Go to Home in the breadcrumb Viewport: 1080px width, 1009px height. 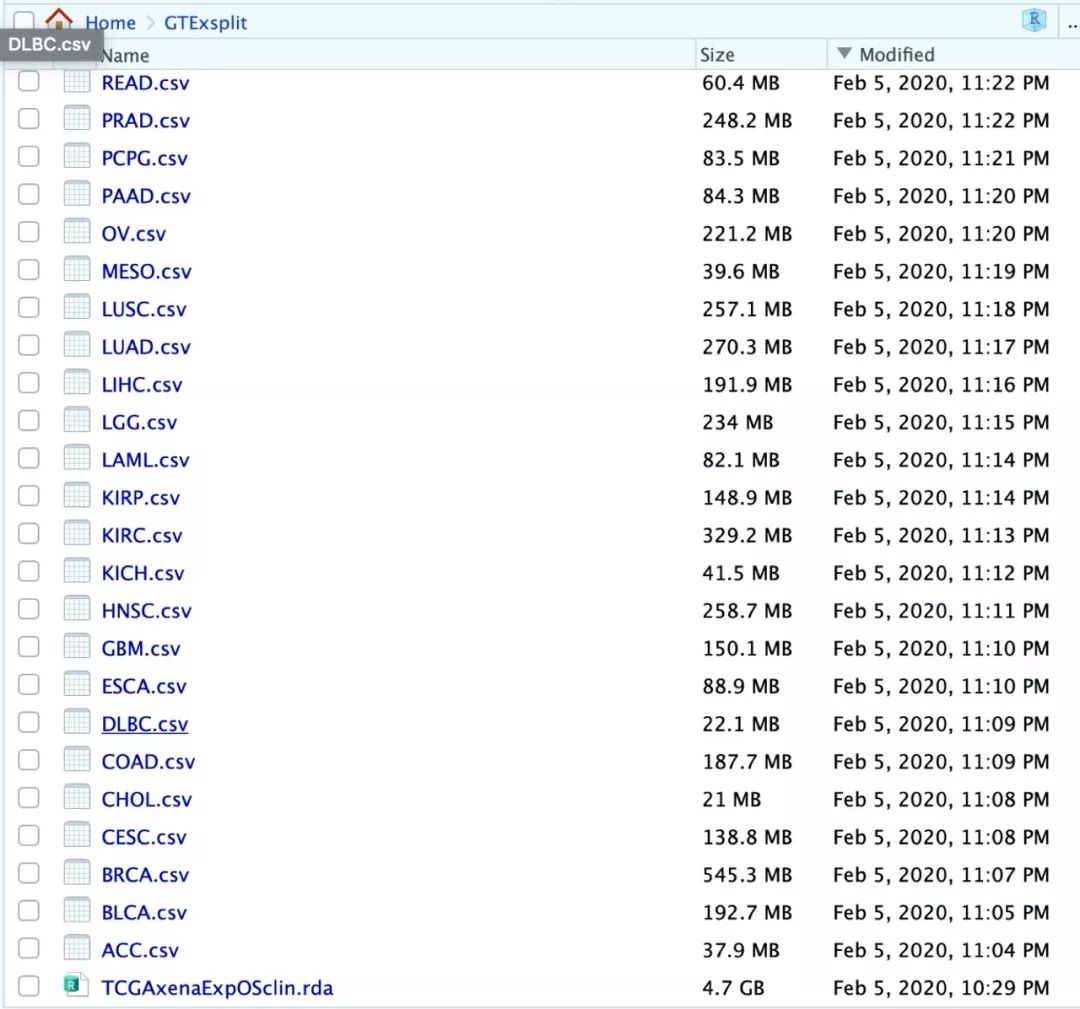coord(110,23)
